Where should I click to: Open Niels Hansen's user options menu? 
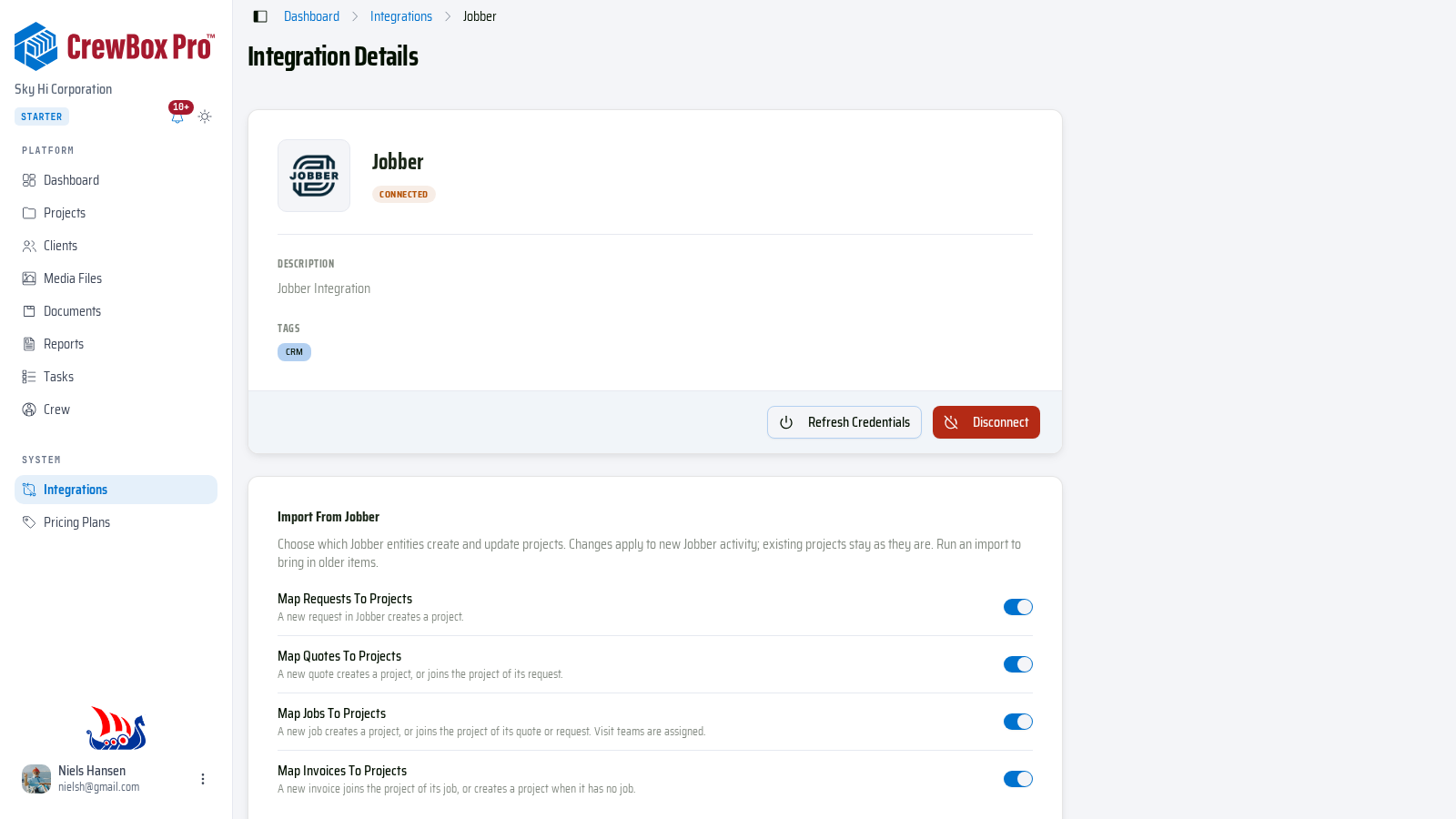click(203, 779)
